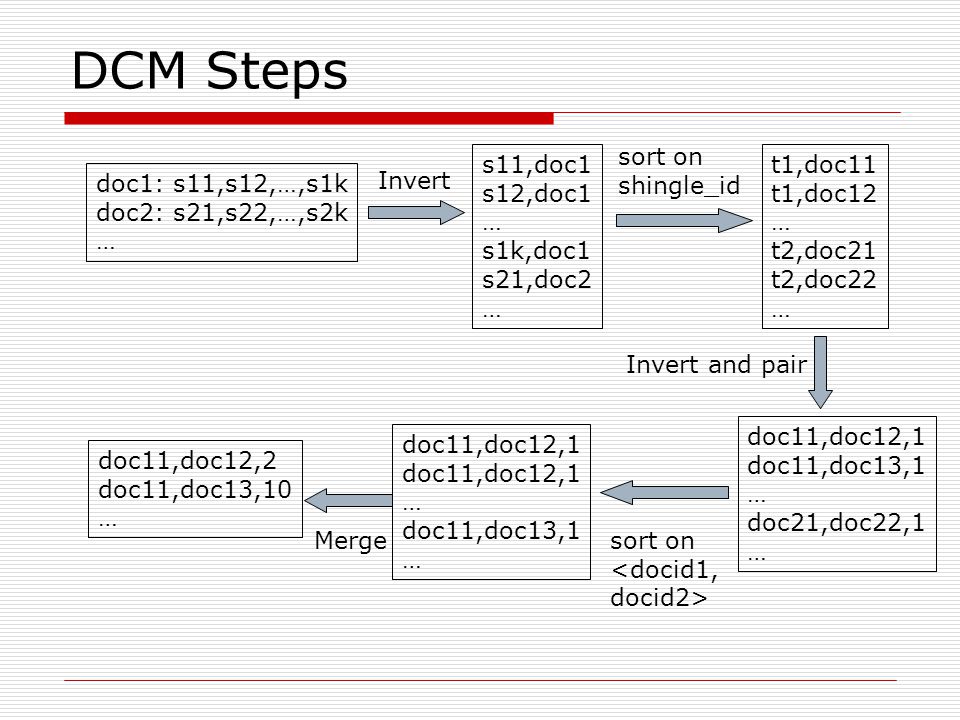This screenshot has width=960, height=720.
Task: Select the box containing doc21,doc22,1
Action: (837, 494)
